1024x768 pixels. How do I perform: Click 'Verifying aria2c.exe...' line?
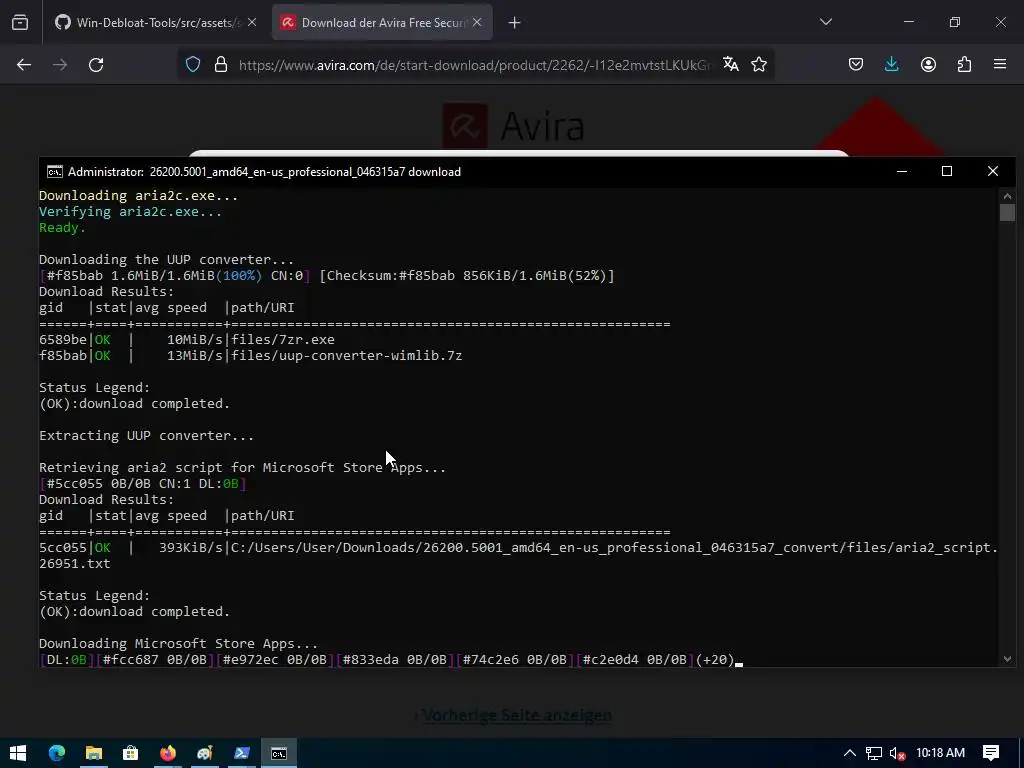click(130, 212)
